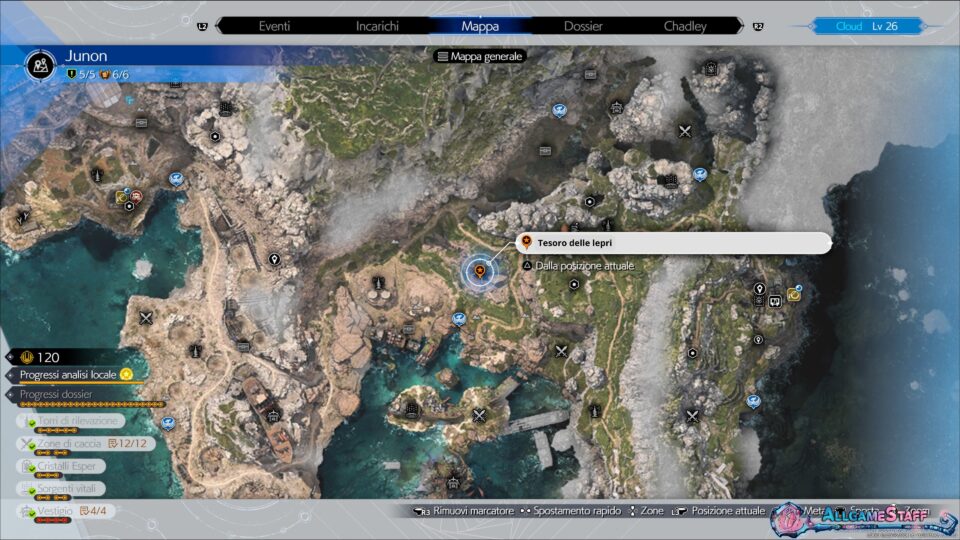Click the R2 next-tab icon
The image size is (960, 540).
pyautogui.click(x=758, y=26)
